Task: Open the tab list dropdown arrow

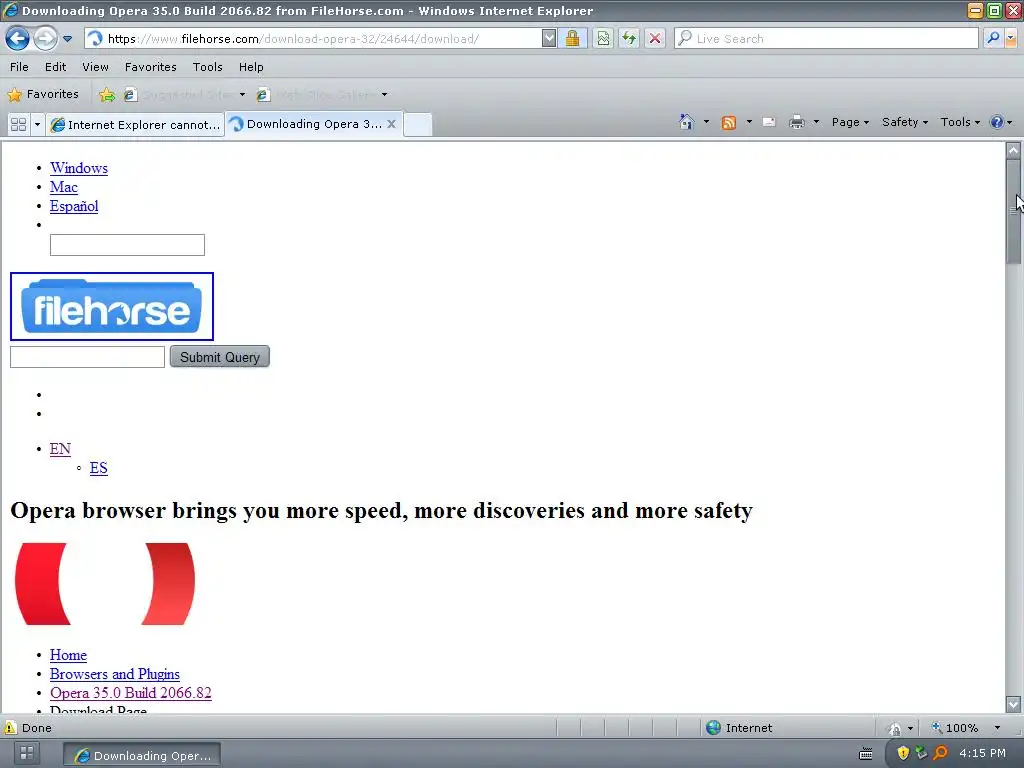Action: (x=37, y=124)
